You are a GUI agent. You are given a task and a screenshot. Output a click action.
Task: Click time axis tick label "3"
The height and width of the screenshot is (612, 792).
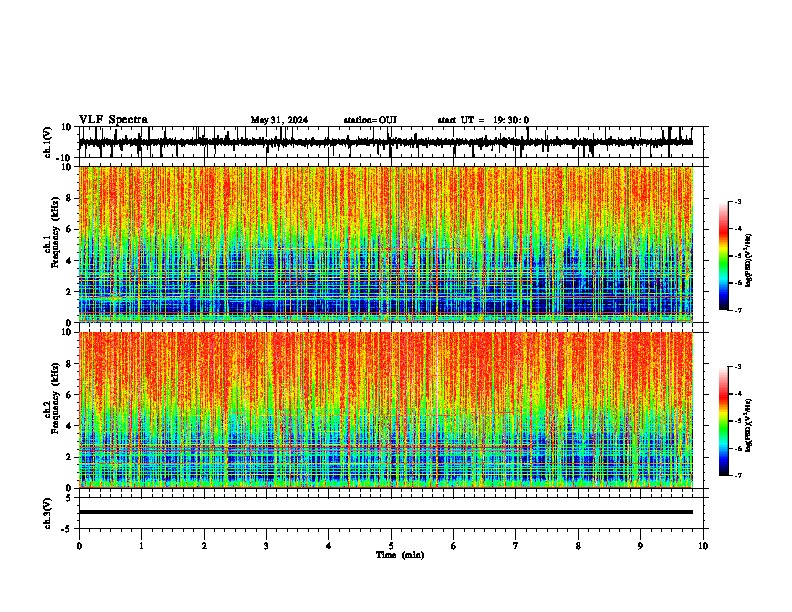coord(266,546)
